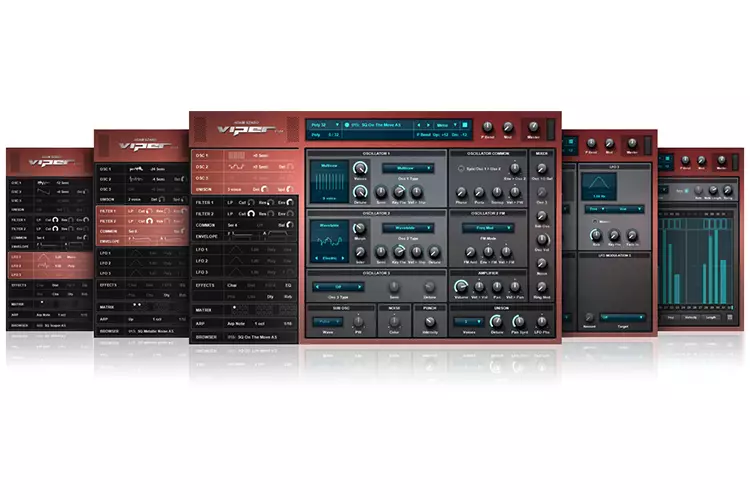Step Osc 3 Type forward with right arrow
This screenshot has height=500, width=750.
[360, 287]
